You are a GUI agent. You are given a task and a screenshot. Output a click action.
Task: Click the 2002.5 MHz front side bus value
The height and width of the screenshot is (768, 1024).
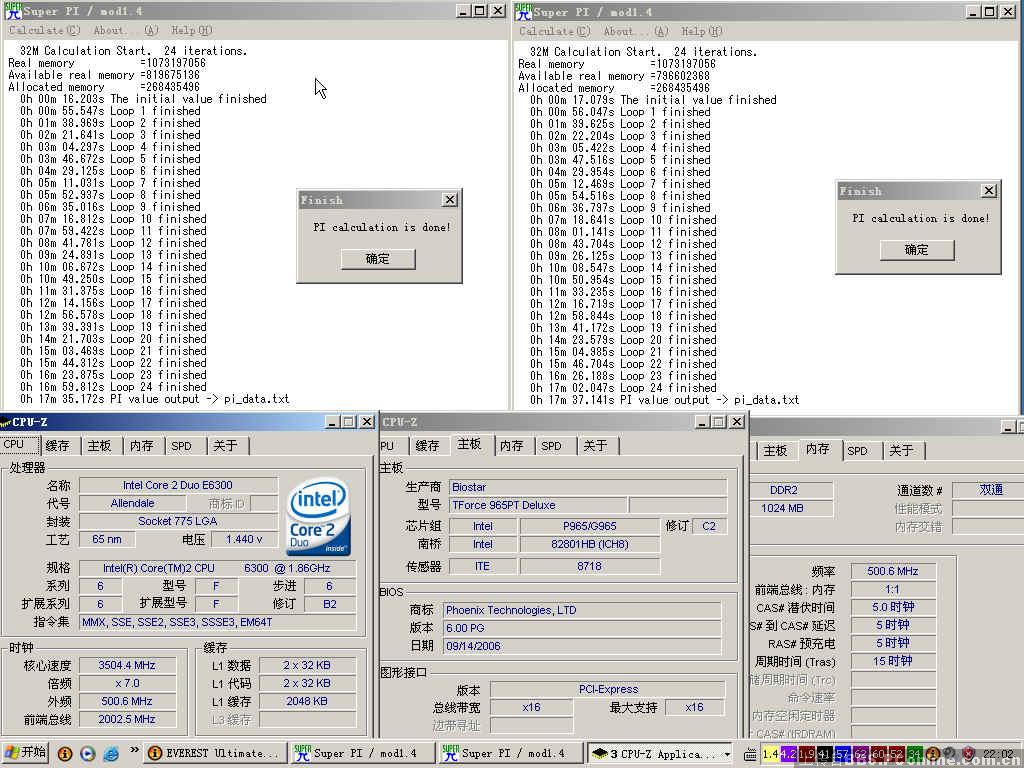click(127, 720)
